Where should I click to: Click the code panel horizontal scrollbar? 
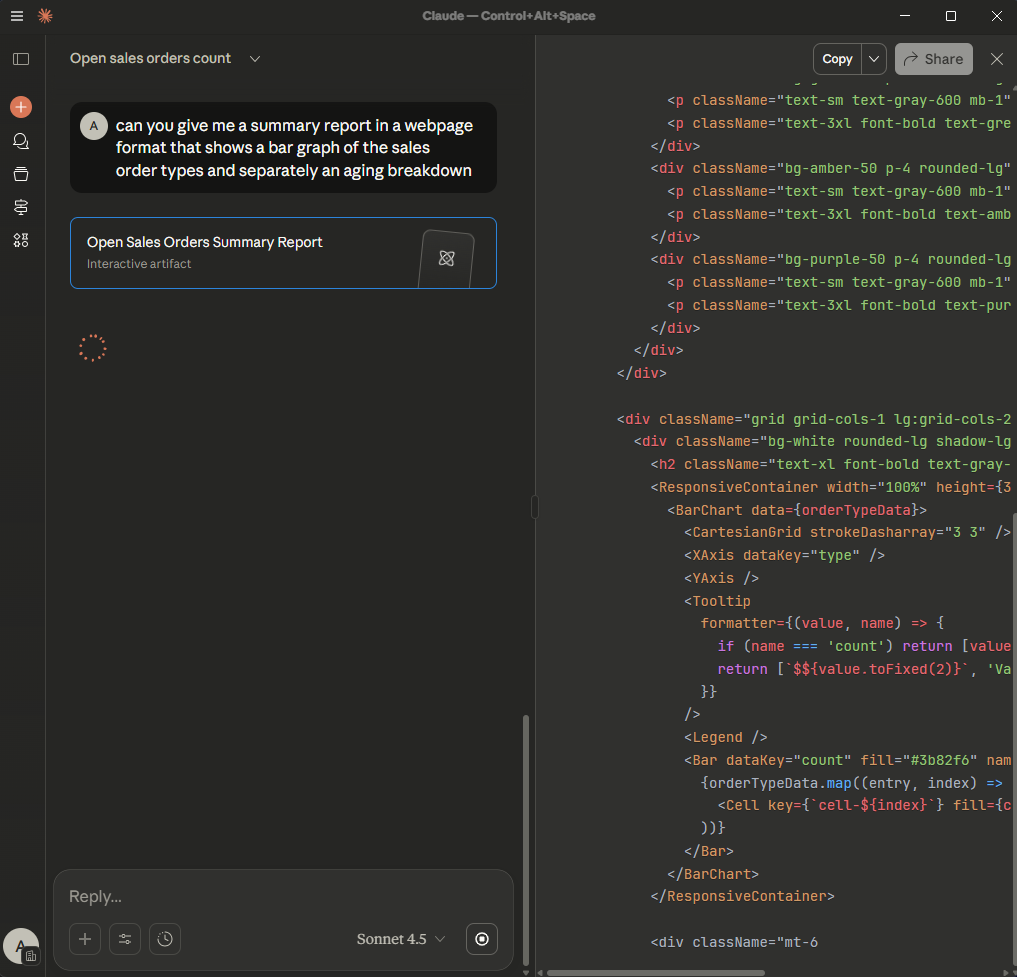[x=655, y=972]
